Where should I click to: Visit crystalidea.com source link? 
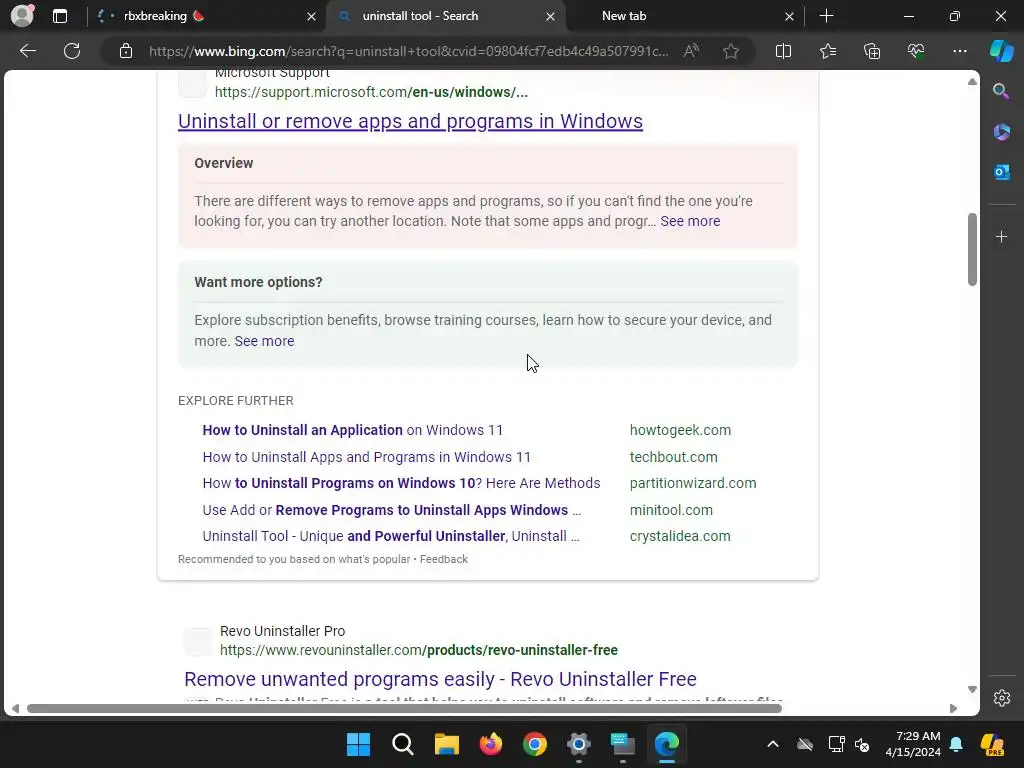[x=680, y=536]
